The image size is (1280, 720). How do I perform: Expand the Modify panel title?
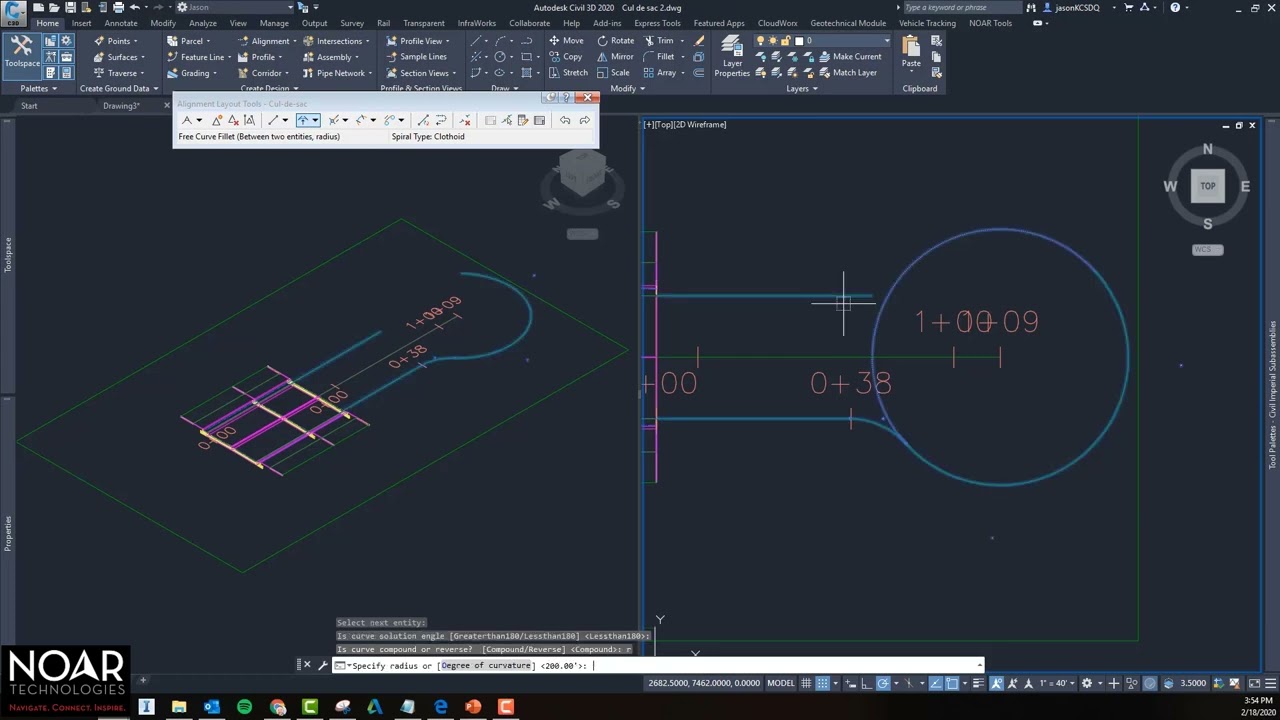coord(627,88)
